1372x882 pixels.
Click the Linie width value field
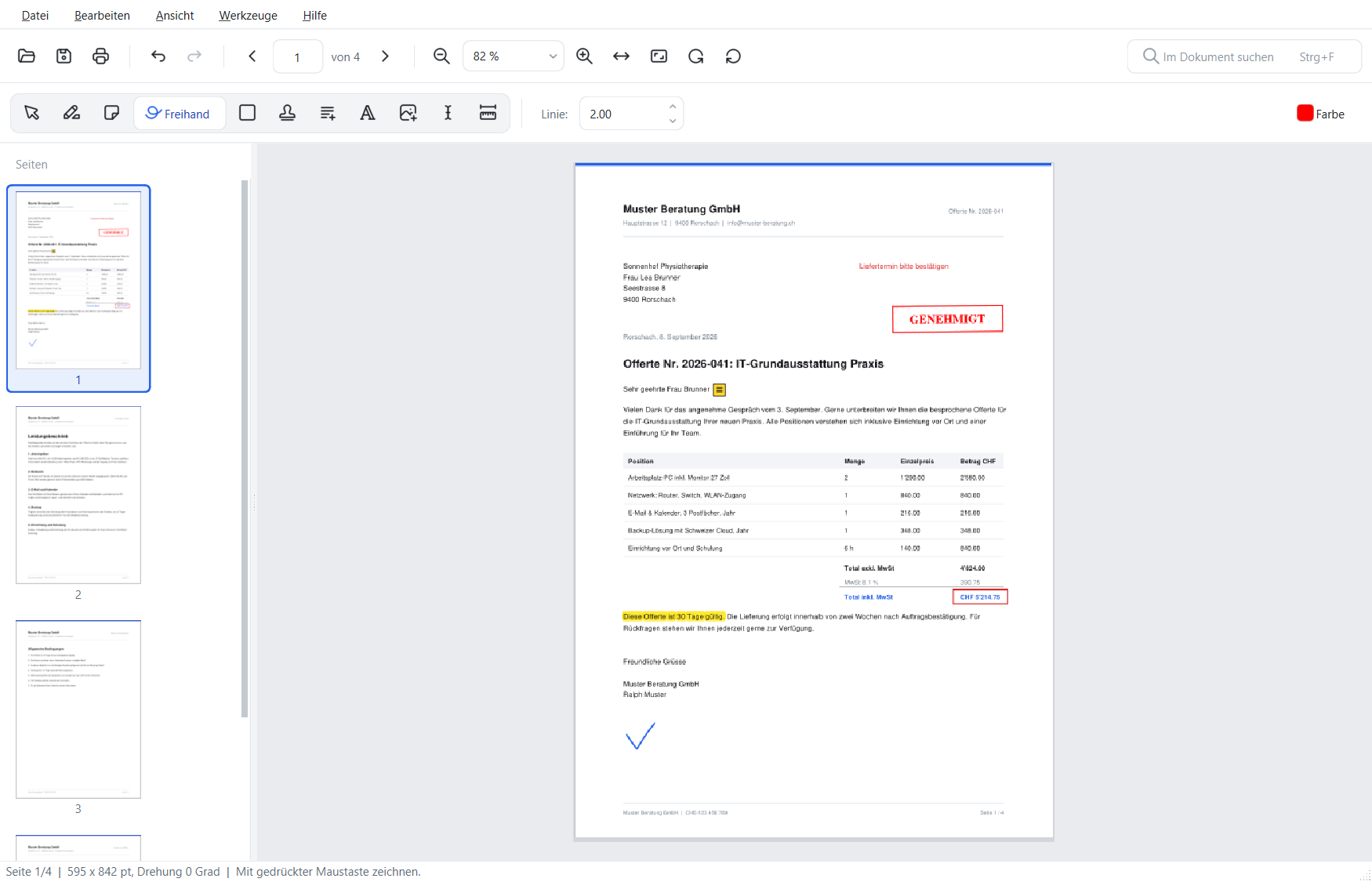coord(623,114)
